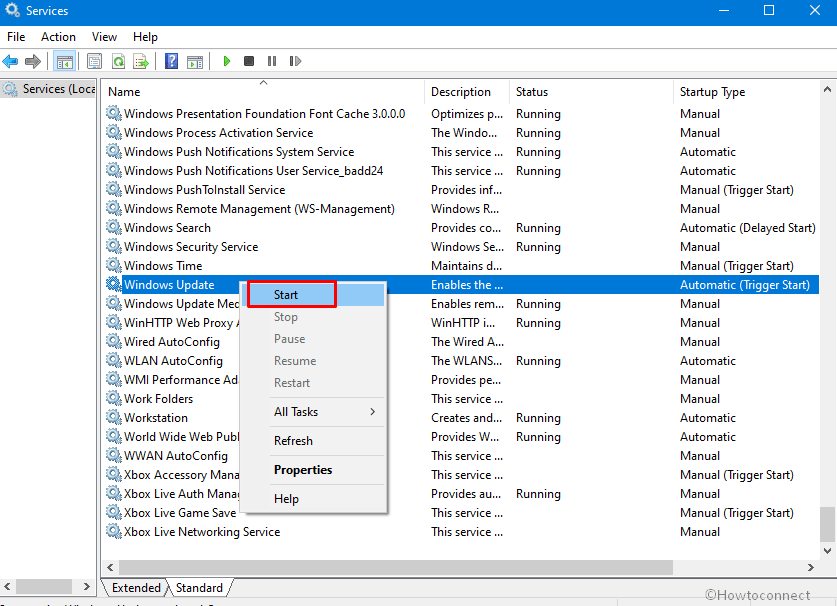Select Windows Process Activation Service row

462,132
